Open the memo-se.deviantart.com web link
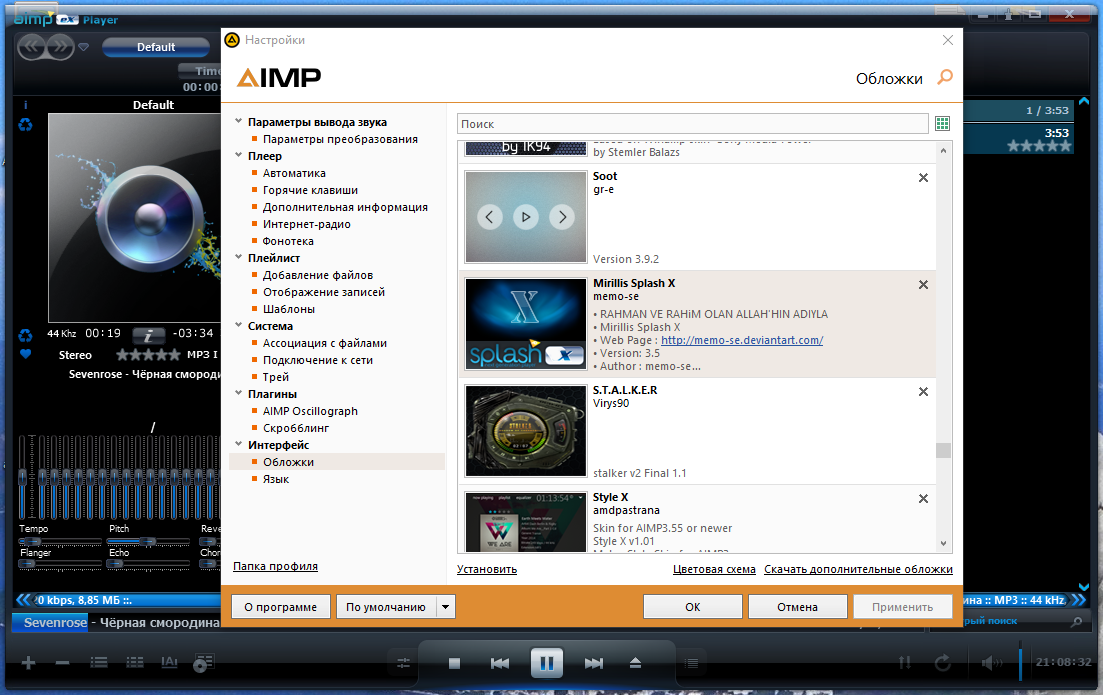1103x695 pixels. click(742, 340)
